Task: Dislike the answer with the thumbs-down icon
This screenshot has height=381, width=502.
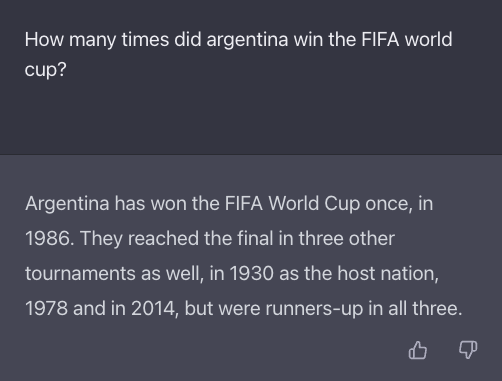Action: coord(468,350)
